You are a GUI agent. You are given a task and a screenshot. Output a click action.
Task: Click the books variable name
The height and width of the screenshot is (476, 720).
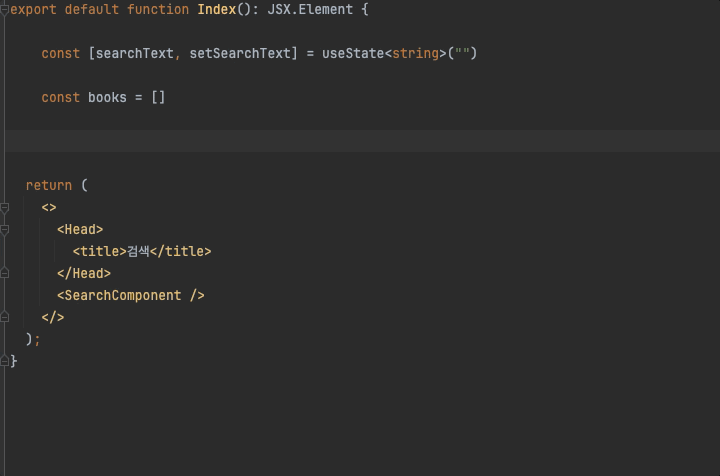click(x=107, y=98)
